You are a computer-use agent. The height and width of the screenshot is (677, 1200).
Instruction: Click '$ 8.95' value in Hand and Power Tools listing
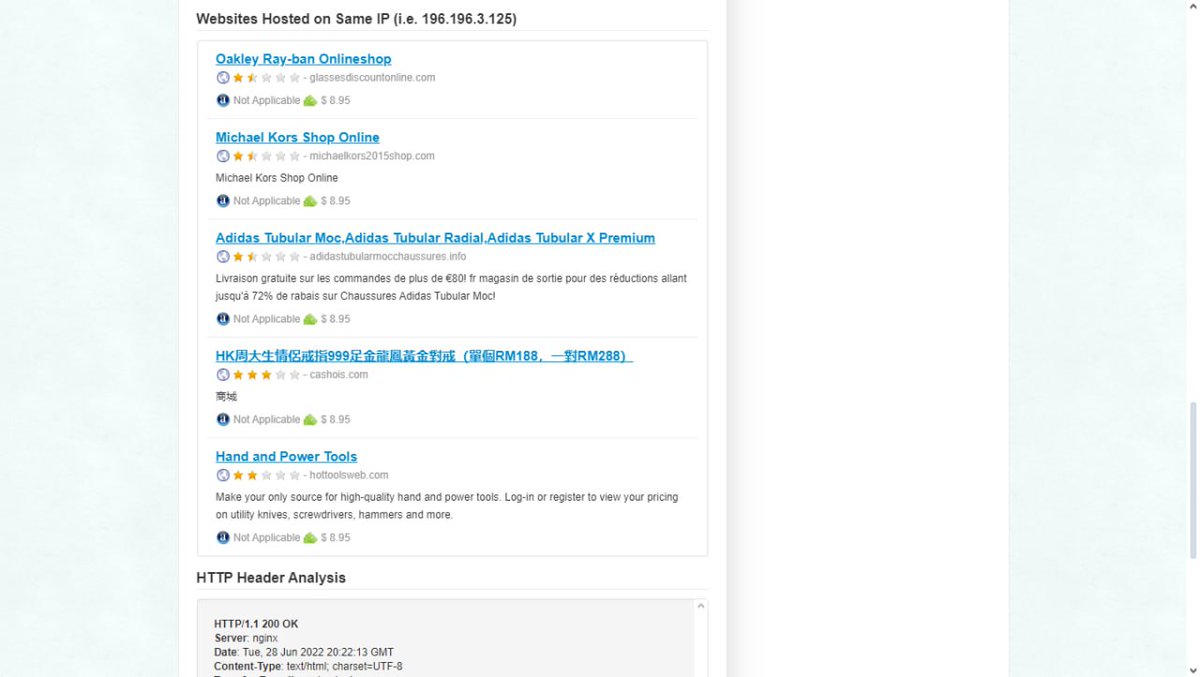click(x=336, y=538)
